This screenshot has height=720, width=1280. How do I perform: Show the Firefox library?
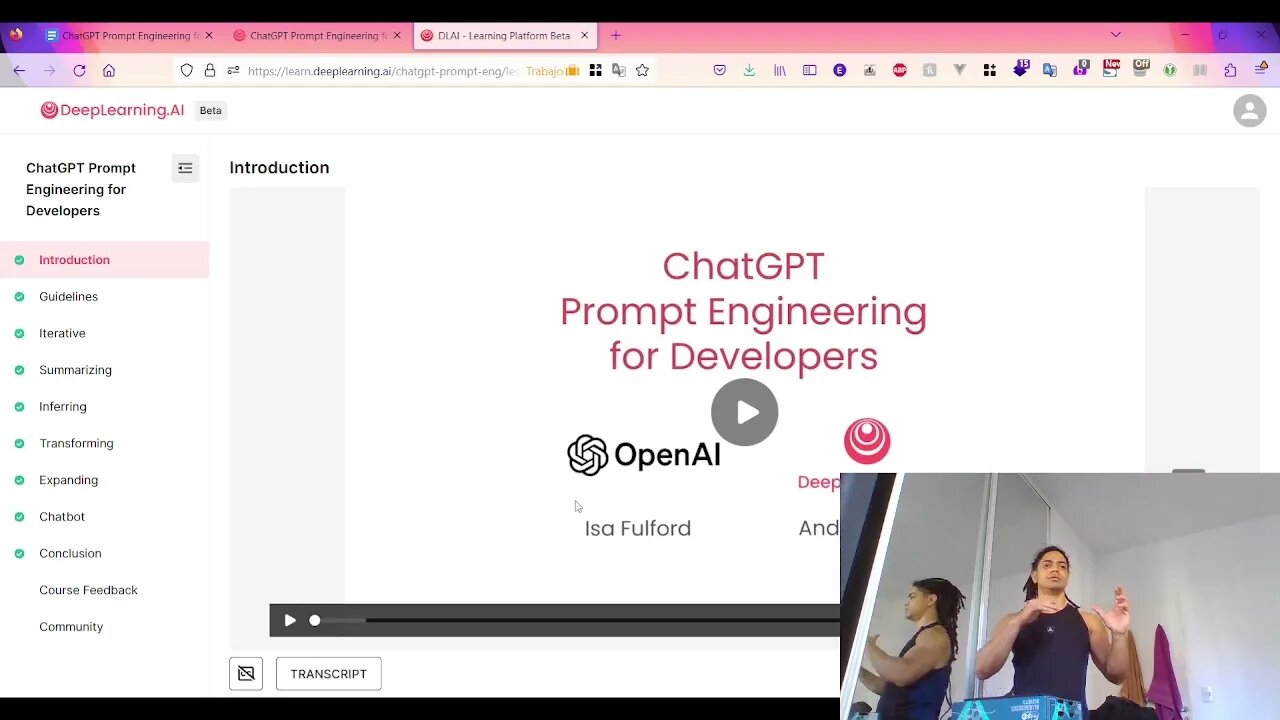point(780,70)
